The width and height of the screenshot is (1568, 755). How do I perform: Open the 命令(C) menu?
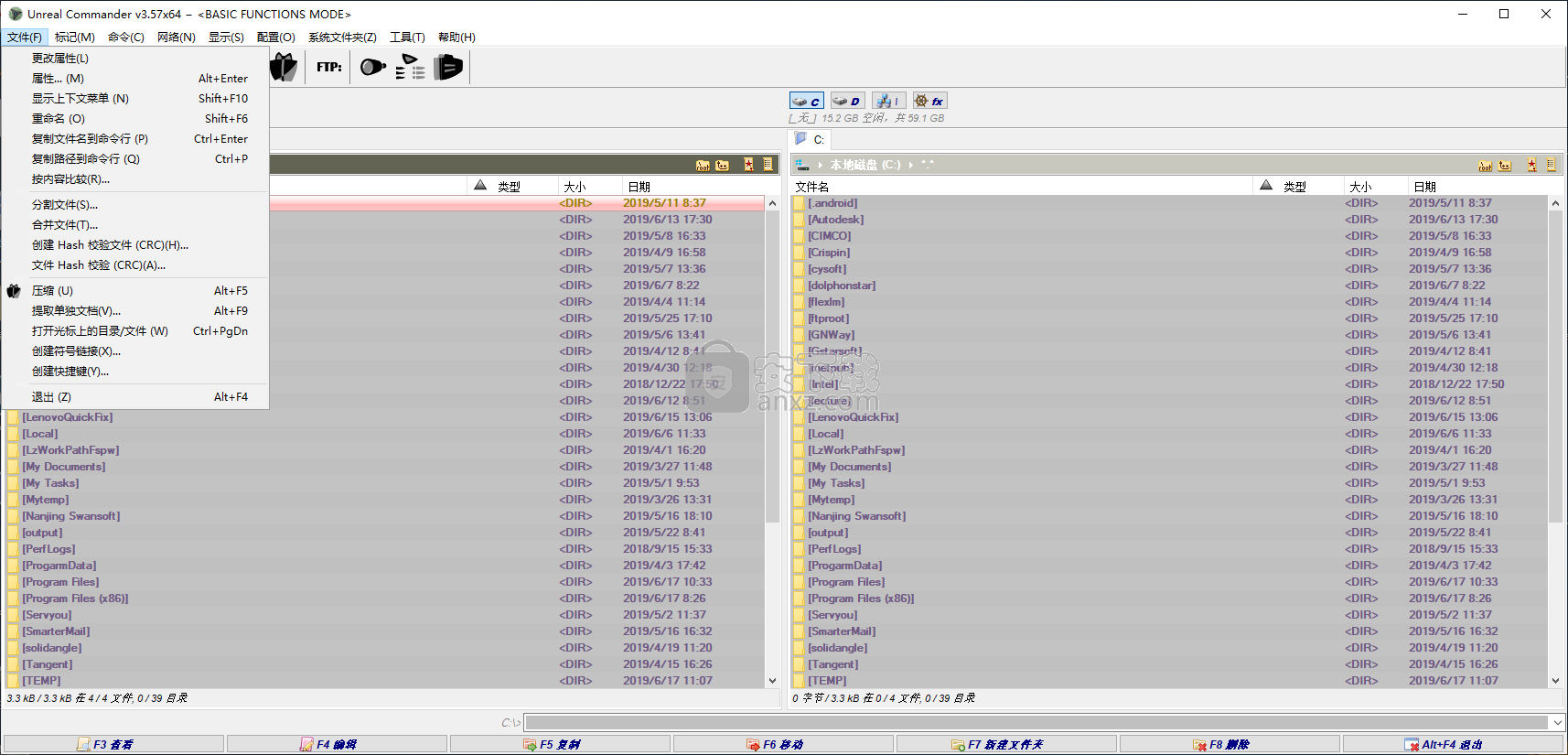tap(126, 38)
